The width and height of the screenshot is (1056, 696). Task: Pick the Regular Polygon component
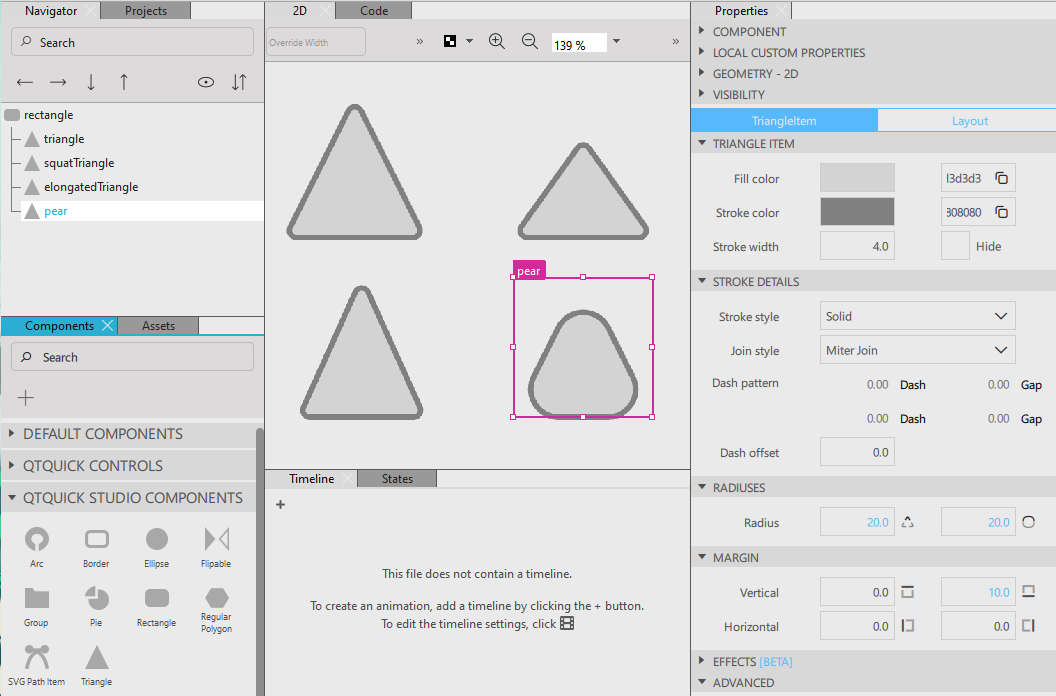[x=216, y=598]
